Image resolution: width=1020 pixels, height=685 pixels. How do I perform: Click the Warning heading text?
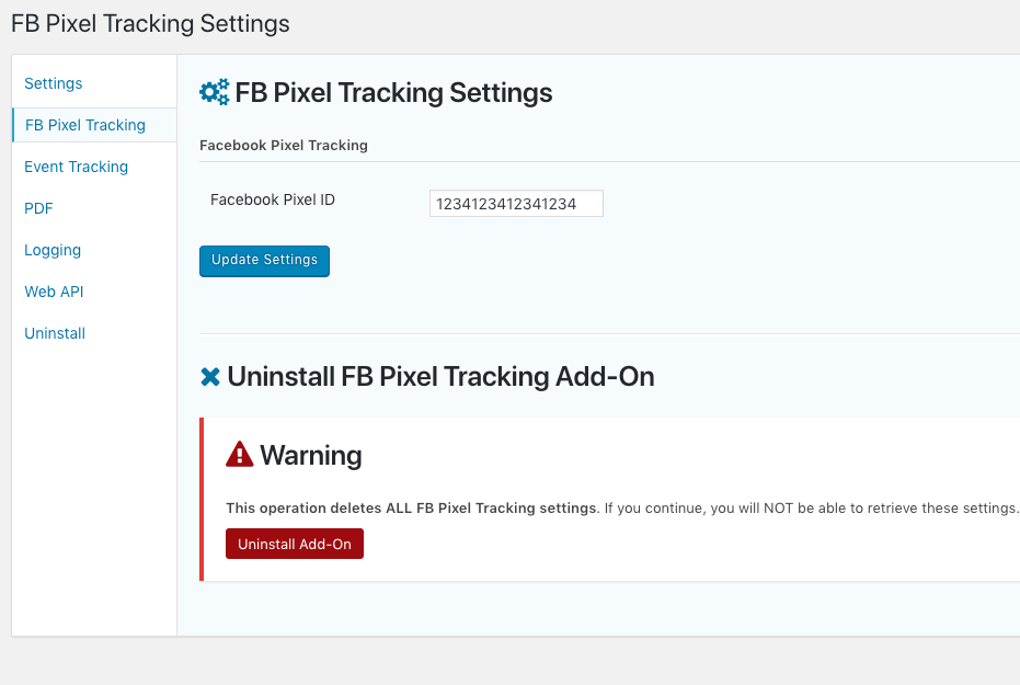point(310,455)
